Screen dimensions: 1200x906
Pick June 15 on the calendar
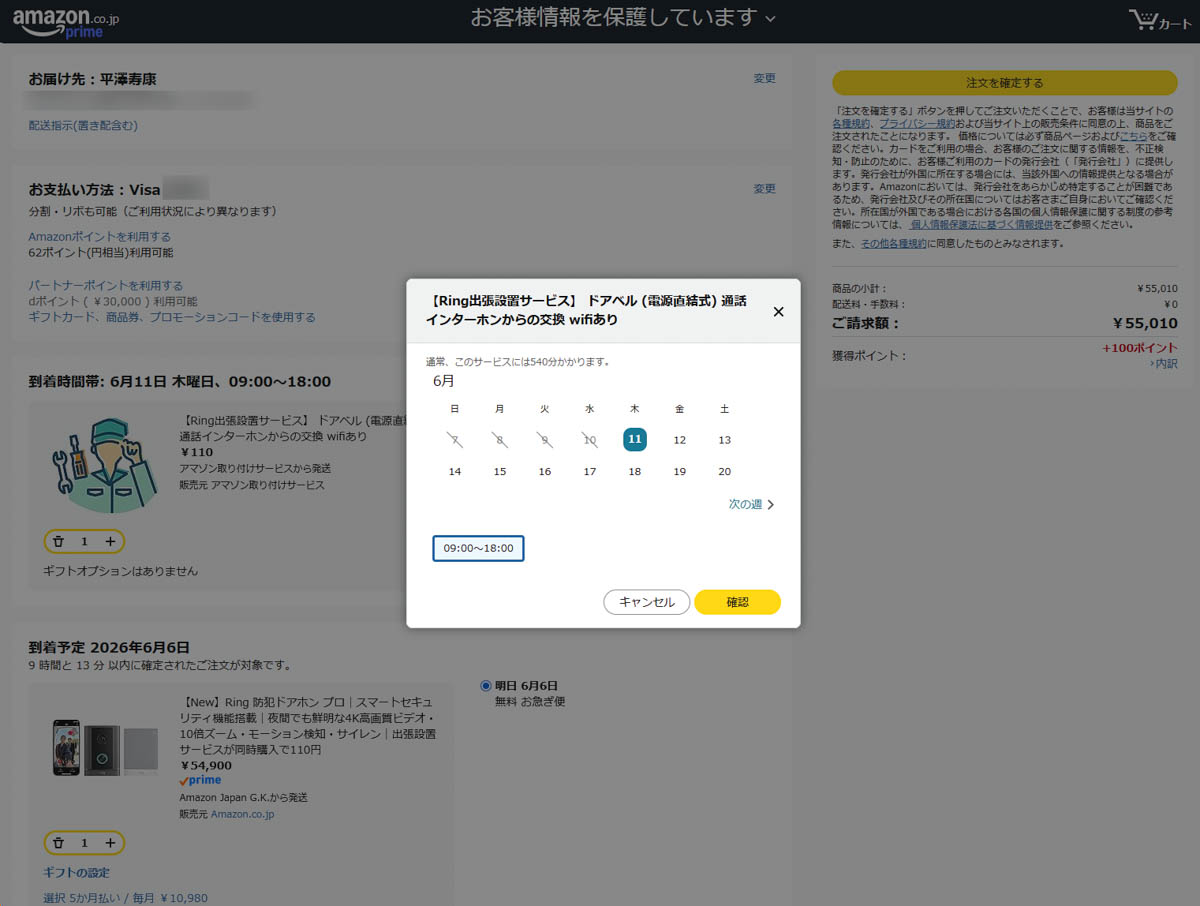[500, 471]
